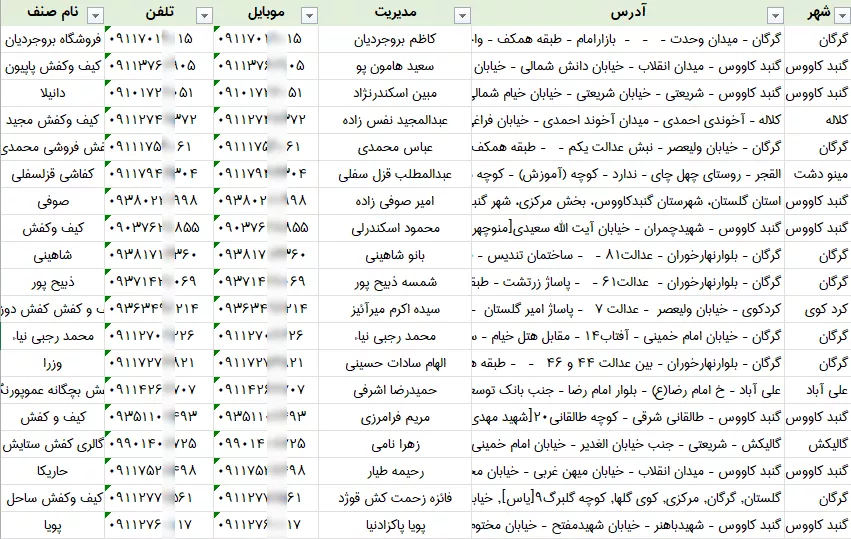Image resolution: width=851 pixels, height=539 pixels.
Task: Select trade name cell in مریم فرامرزی's row
Action: pos(52,417)
